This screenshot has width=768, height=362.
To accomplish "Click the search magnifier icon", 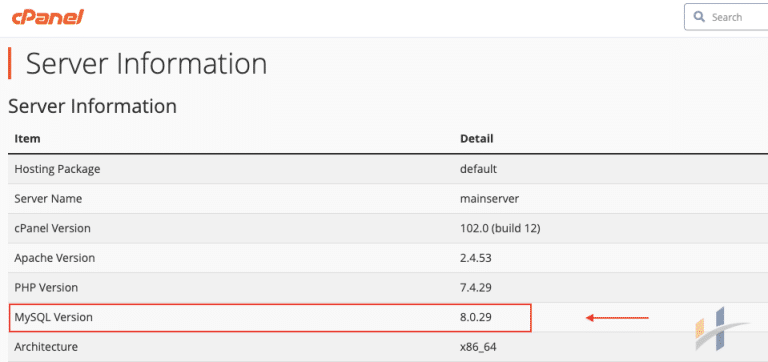I will click(x=699, y=17).
